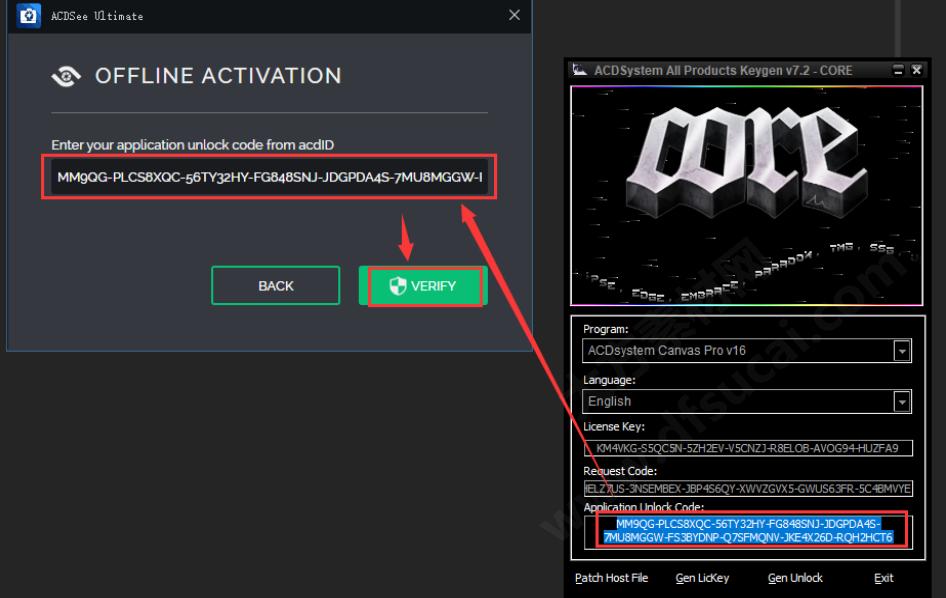The width and height of the screenshot is (946, 598).
Task: Click VERIFY to validate the unlock code
Action: (423, 285)
